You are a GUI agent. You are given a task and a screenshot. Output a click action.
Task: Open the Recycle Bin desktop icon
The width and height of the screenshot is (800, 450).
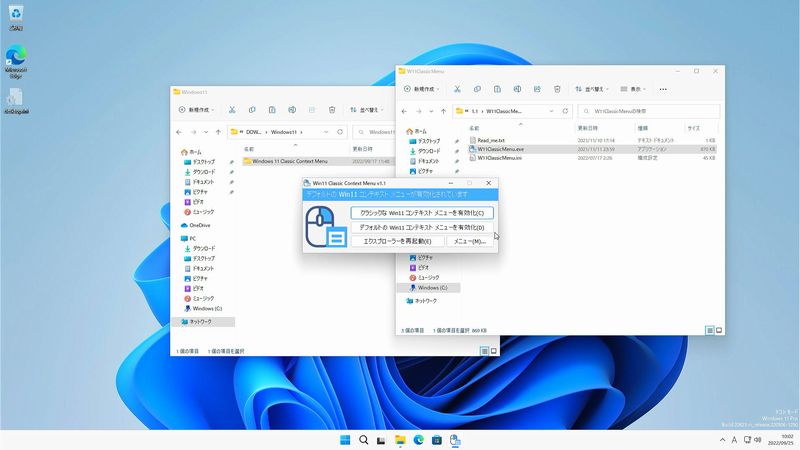(16, 16)
